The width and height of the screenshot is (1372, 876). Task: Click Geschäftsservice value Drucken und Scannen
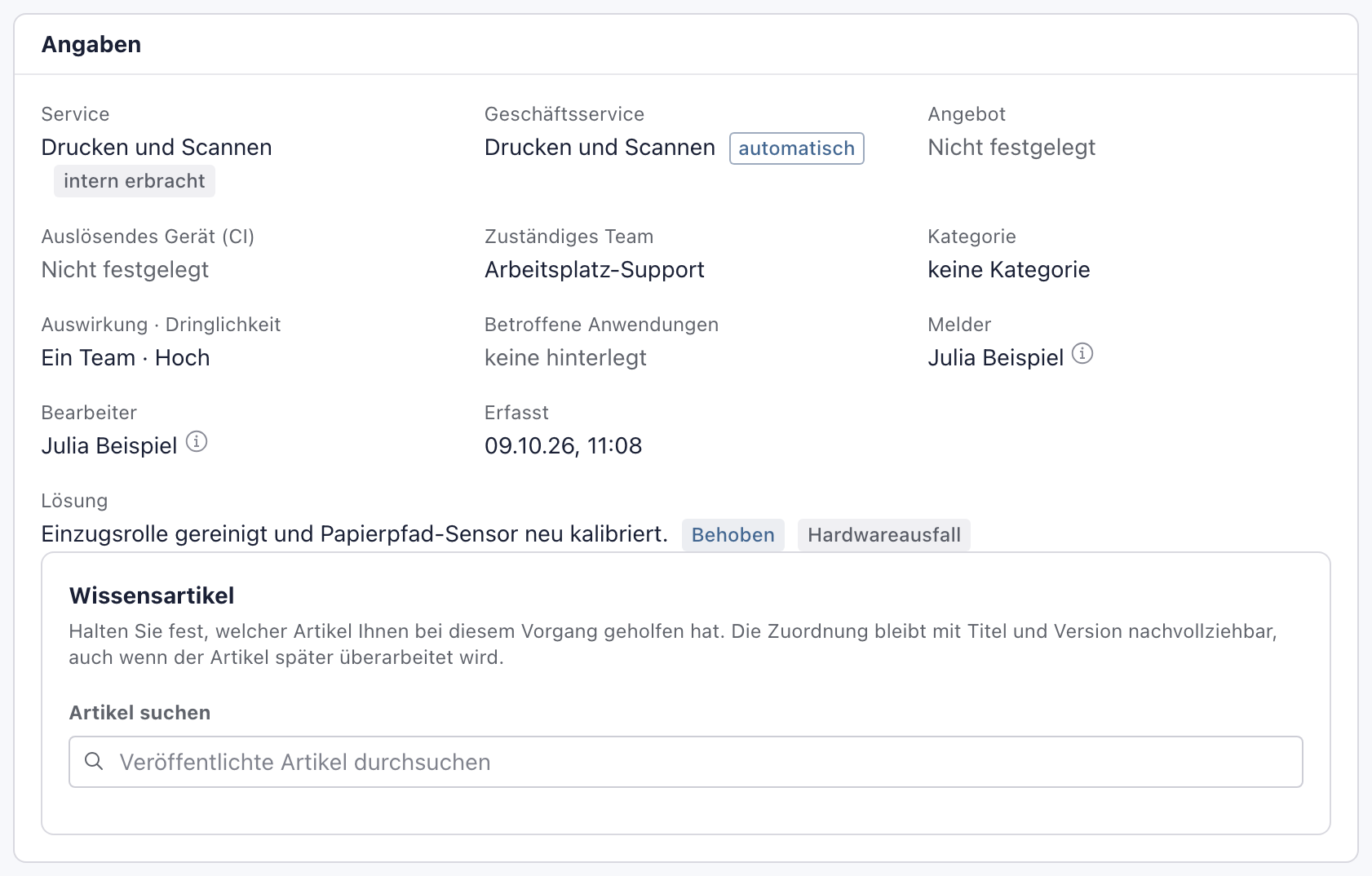click(x=600, y=148)
